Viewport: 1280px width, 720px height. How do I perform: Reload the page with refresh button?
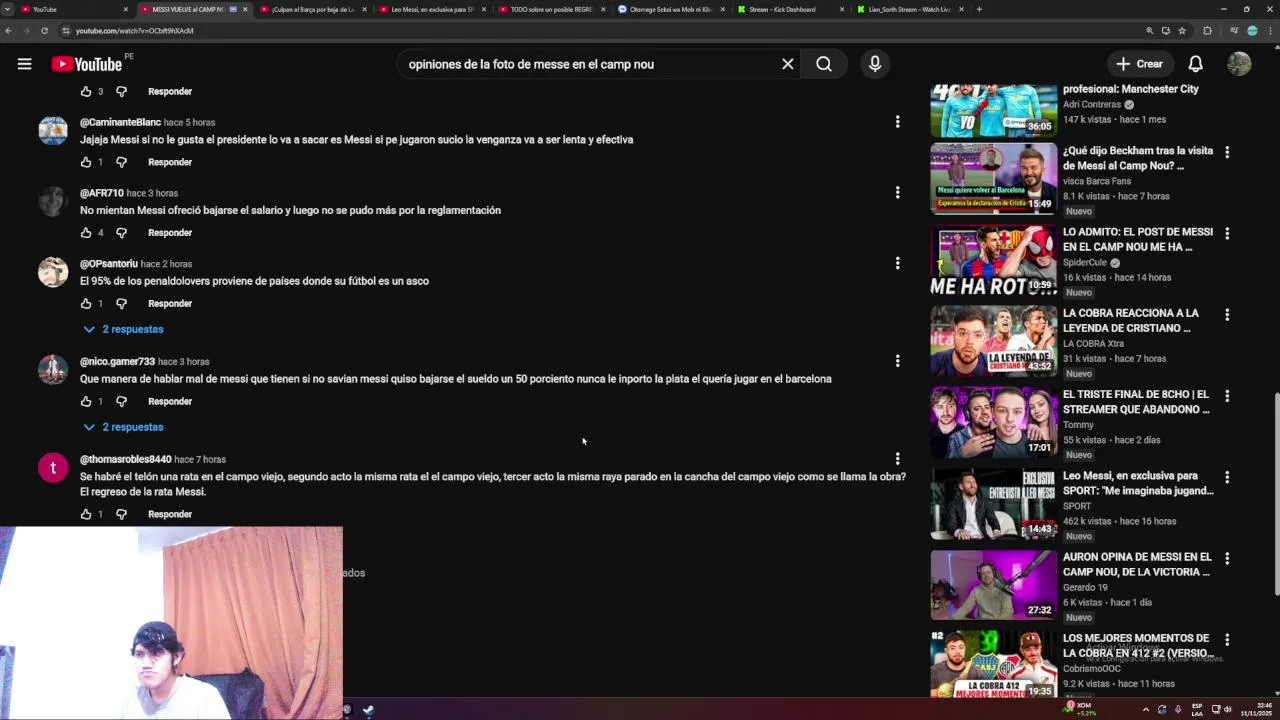coord(44,31)
